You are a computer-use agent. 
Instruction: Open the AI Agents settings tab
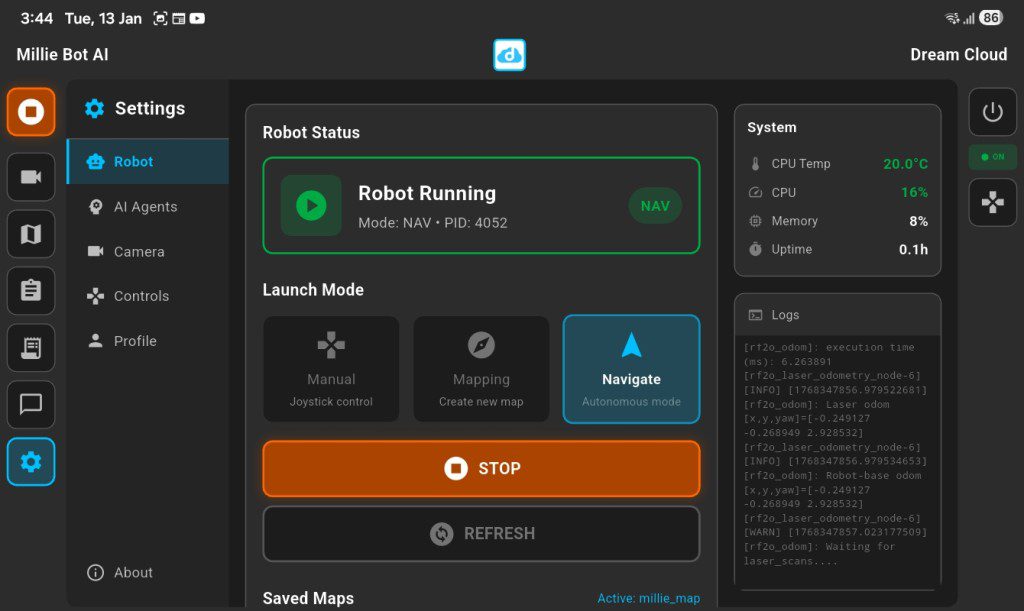click(145, 207)
